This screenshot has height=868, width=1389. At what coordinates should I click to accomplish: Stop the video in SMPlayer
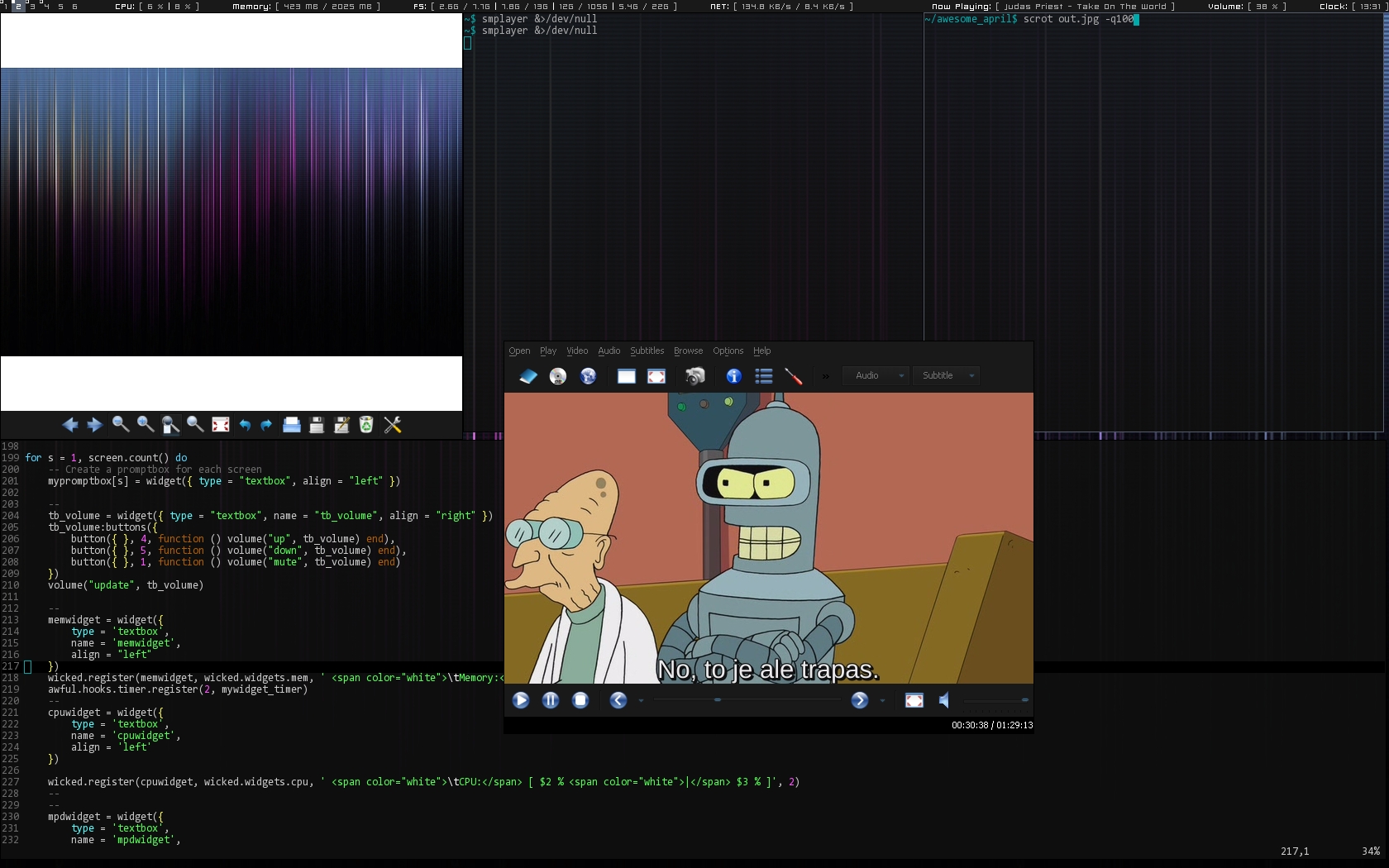point(580,700)
